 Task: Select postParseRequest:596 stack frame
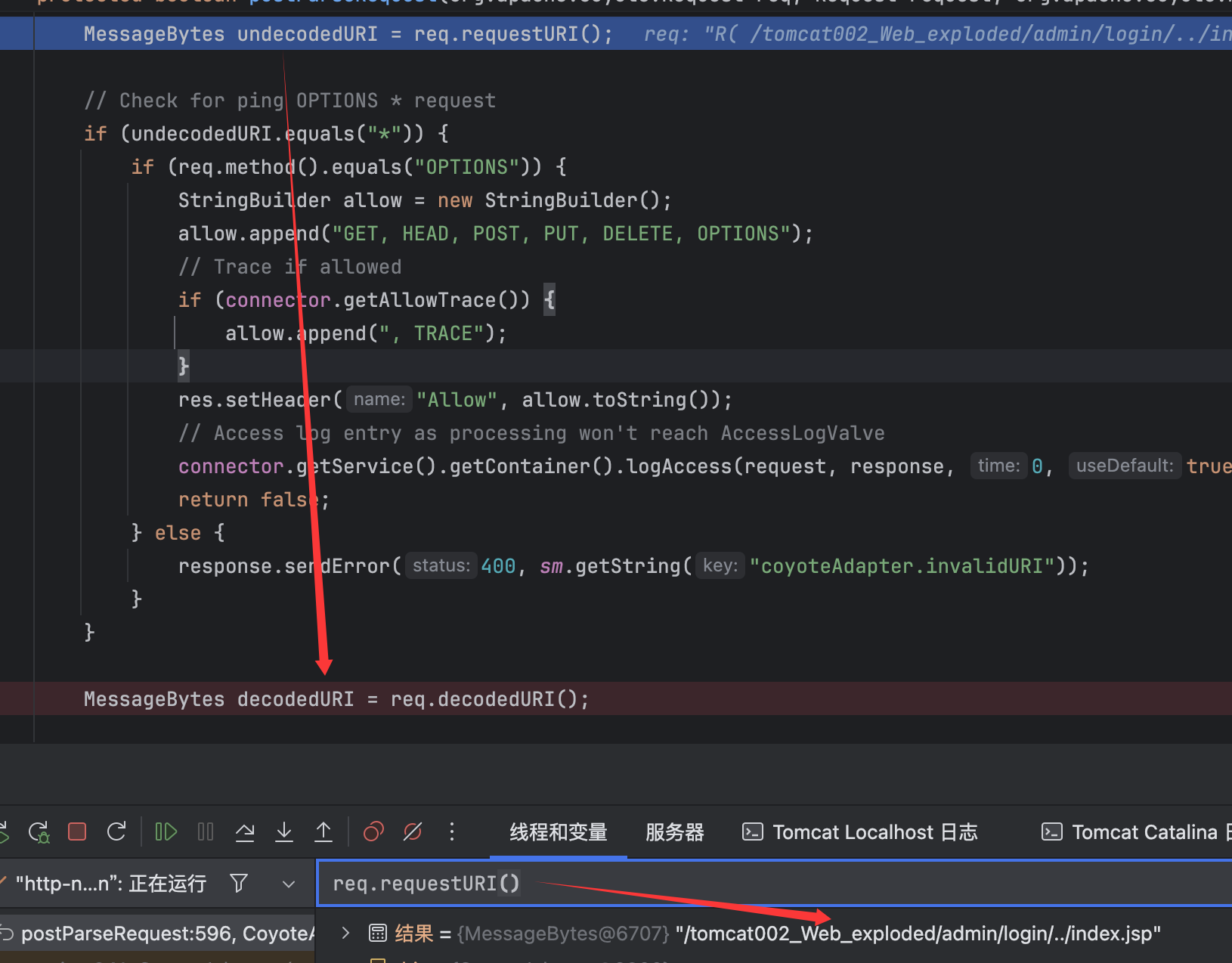[159, 934]
